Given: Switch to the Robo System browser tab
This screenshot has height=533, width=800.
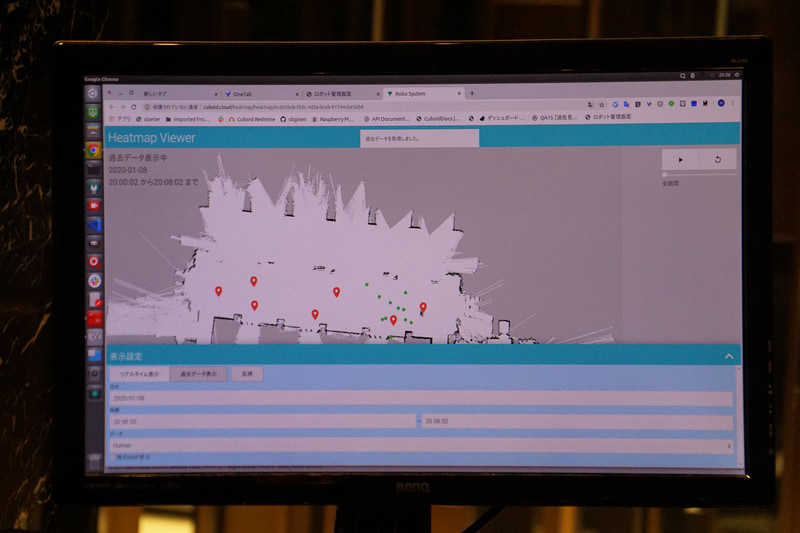Looking at the screenshot, I should point(422,94).
